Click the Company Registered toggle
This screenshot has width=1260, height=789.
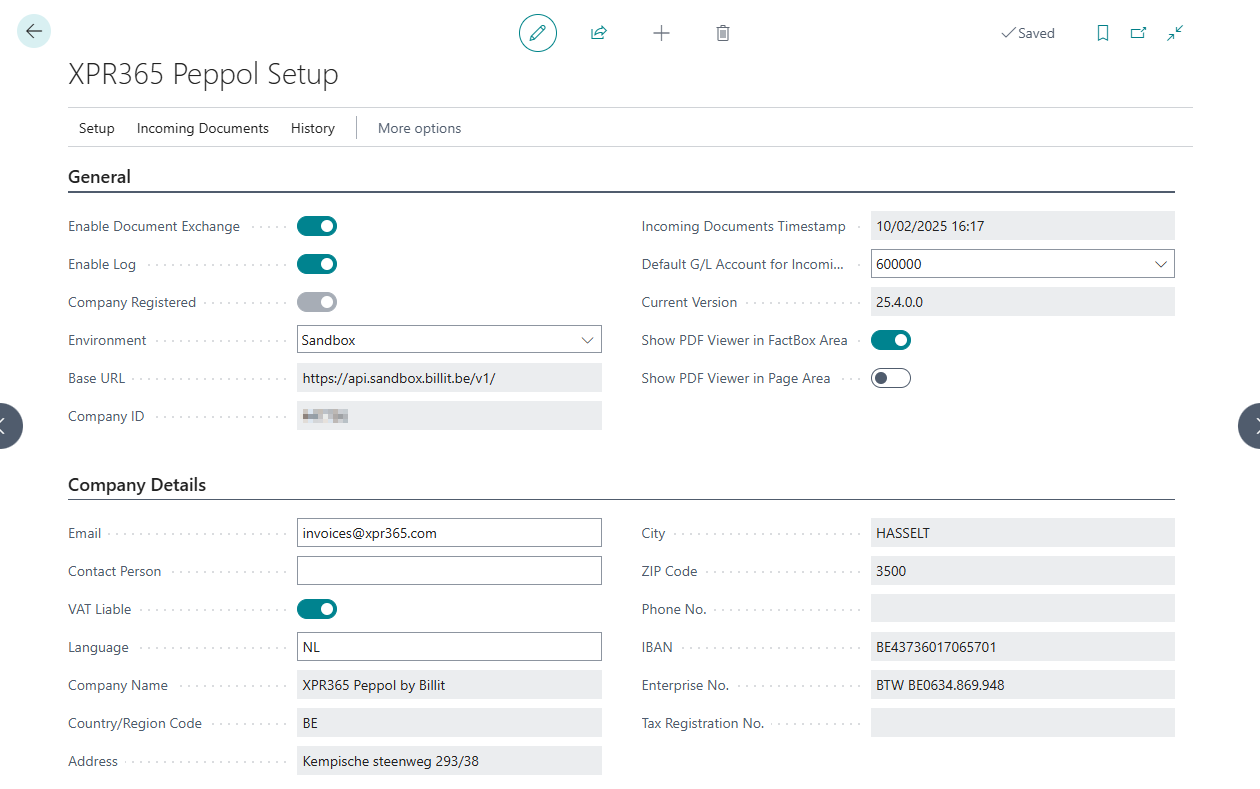317,302
